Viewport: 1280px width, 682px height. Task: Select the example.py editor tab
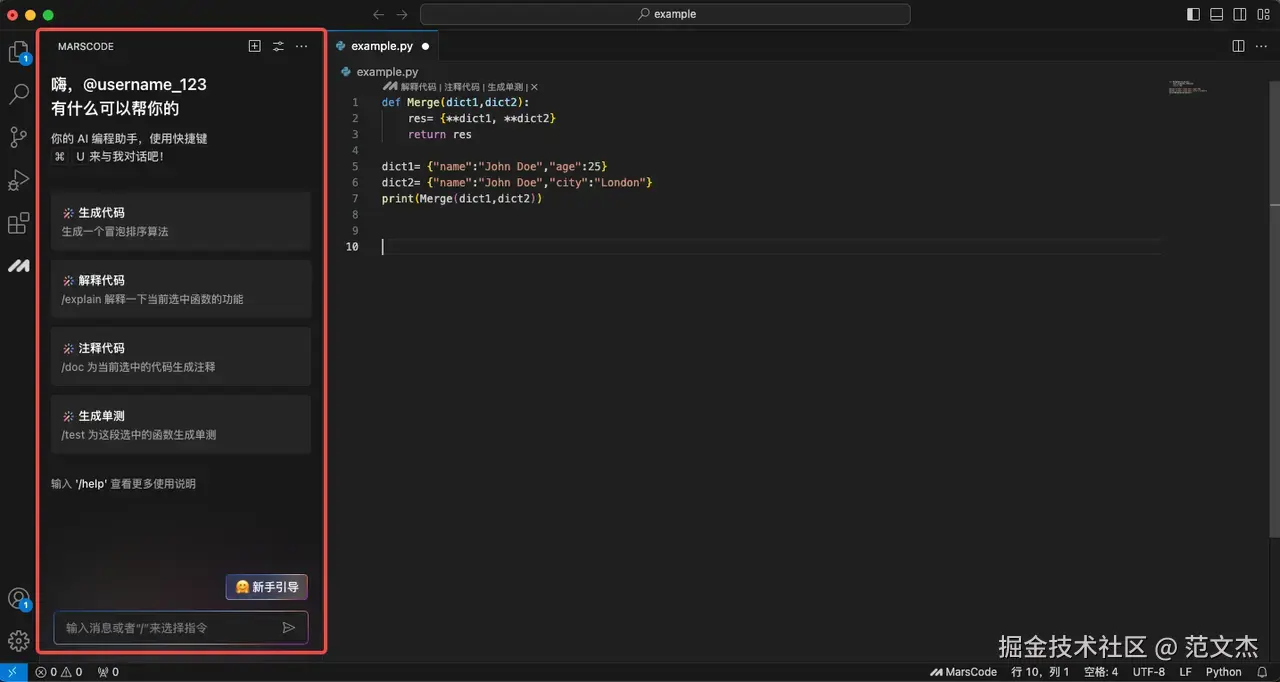[384, 46]
